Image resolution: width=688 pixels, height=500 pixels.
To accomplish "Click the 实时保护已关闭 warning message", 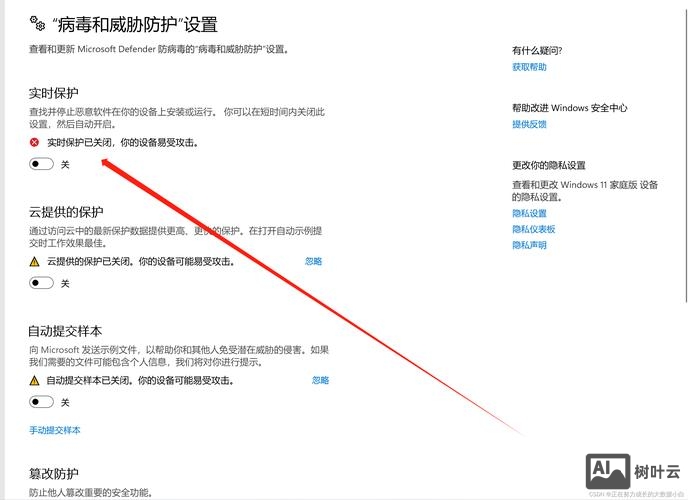I will tap(123, 143).
